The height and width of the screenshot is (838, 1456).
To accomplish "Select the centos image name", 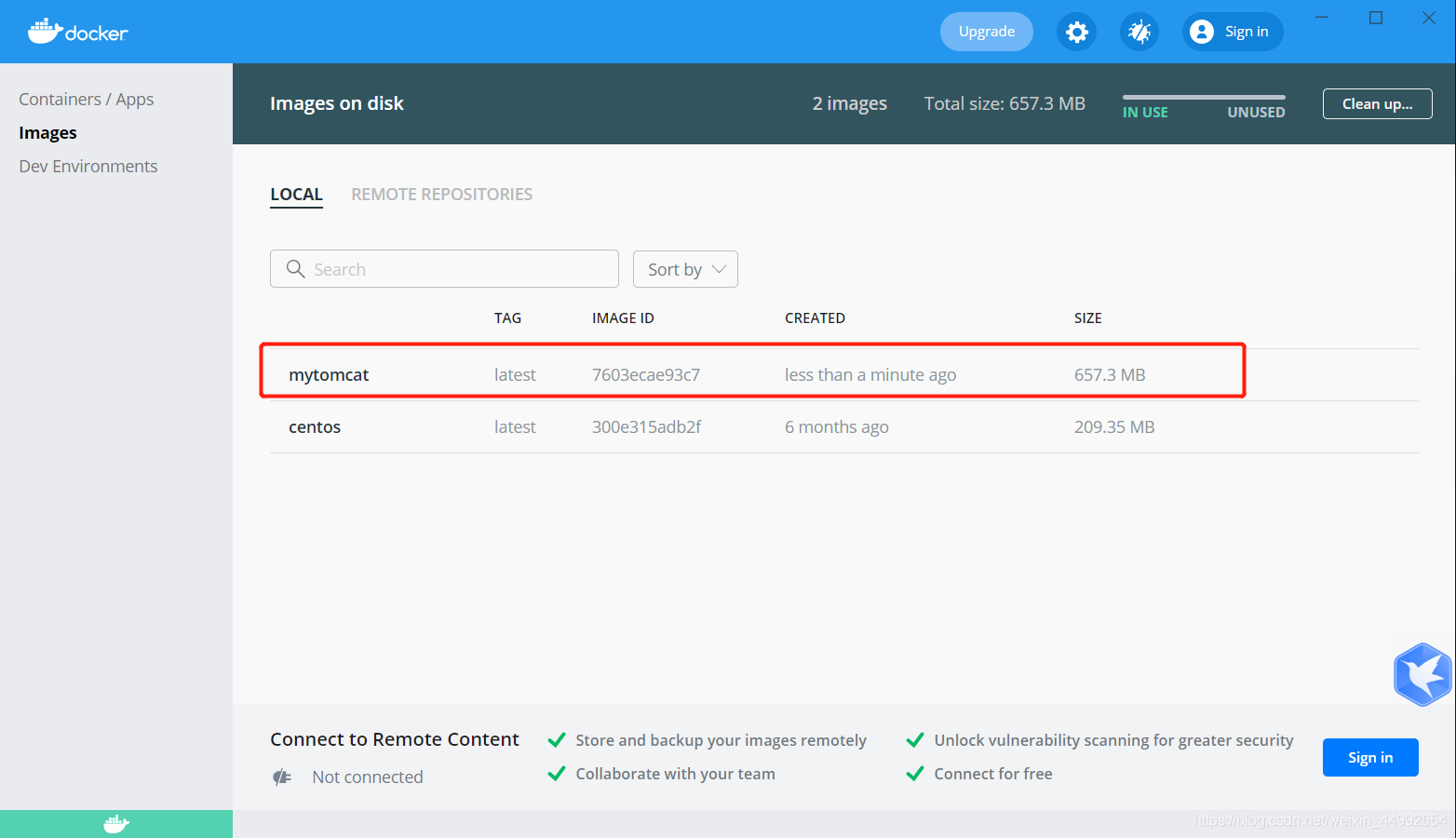I will [315, 427].
